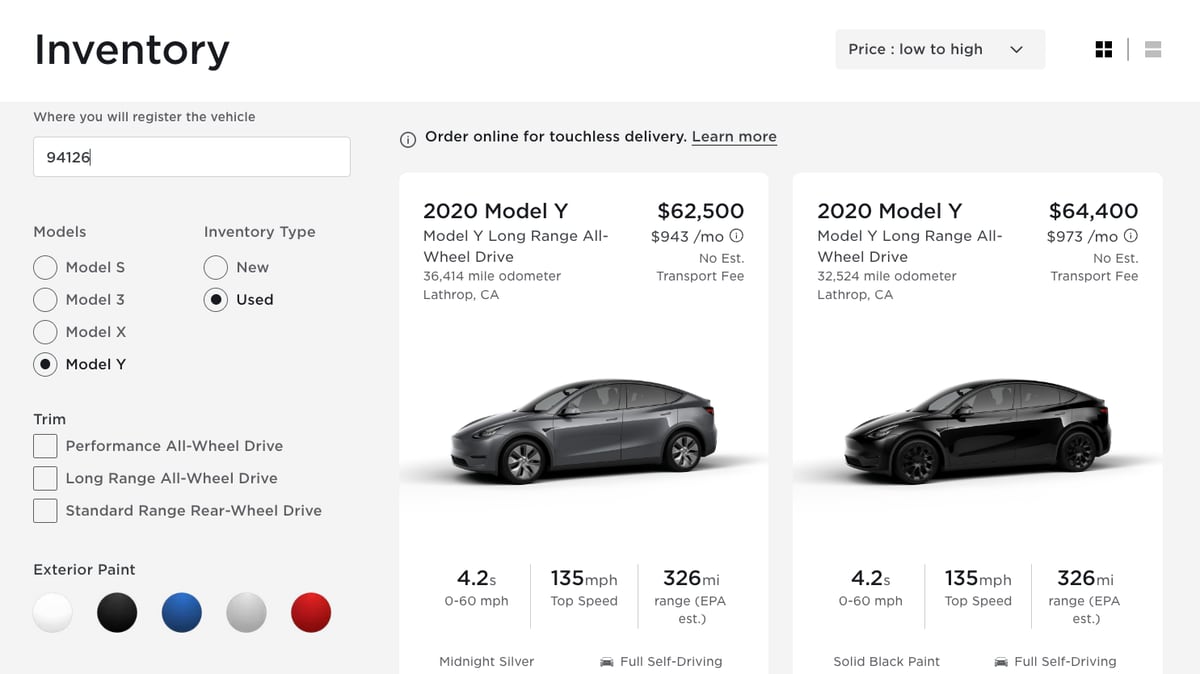The width and height of the screenshot is (1200, 674).
Task: Select the blue exterior paint swatch
Action: tap(181, 612)
